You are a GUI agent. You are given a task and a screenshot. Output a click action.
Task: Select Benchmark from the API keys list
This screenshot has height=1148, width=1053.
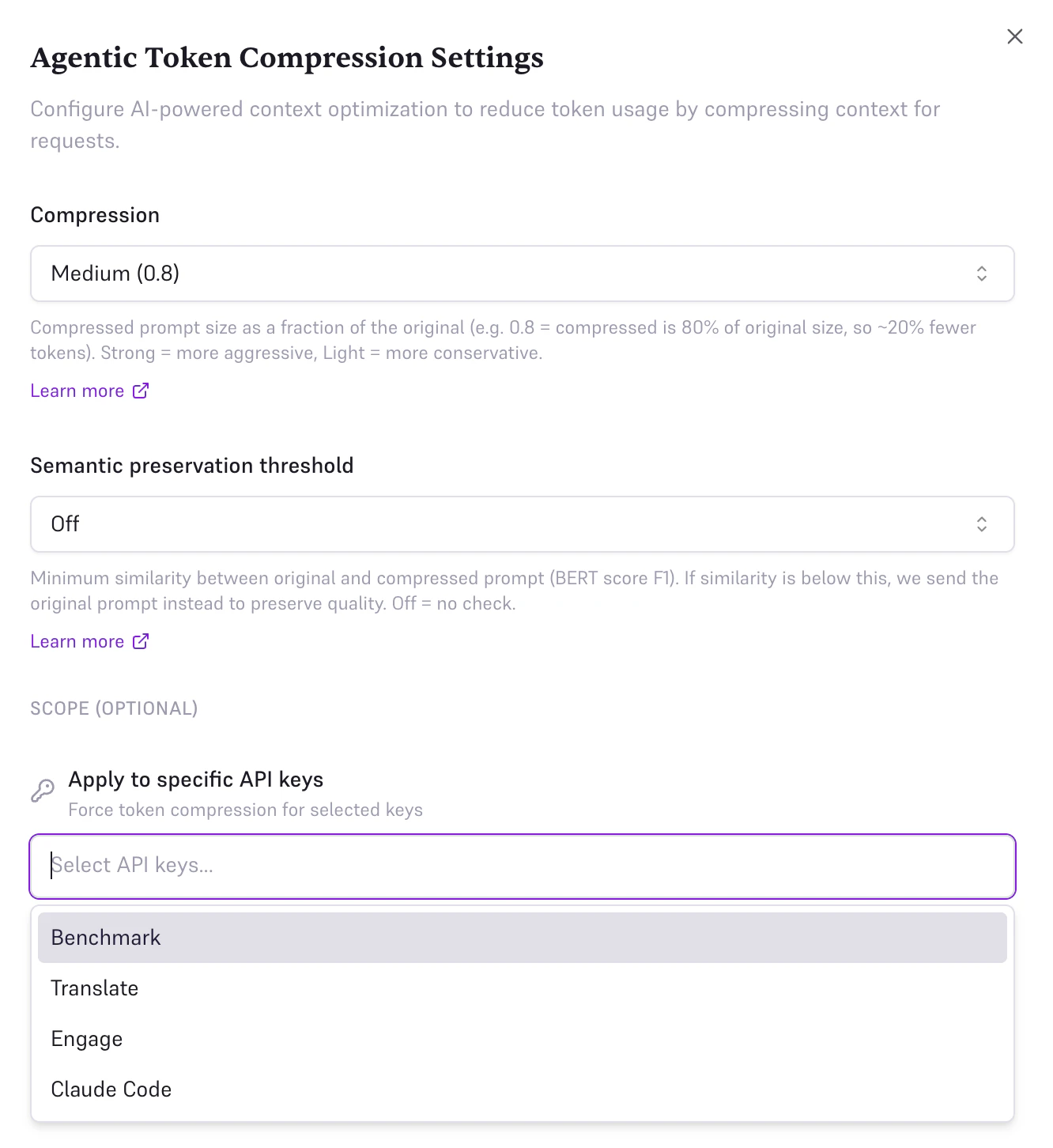[x=105, y=937]
